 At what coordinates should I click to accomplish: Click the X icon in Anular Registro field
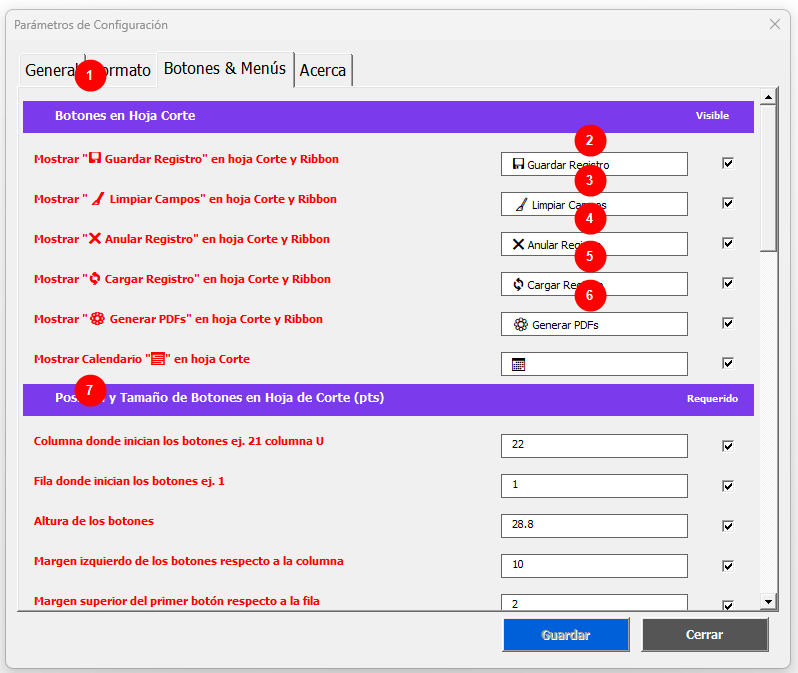pos(518,244)
